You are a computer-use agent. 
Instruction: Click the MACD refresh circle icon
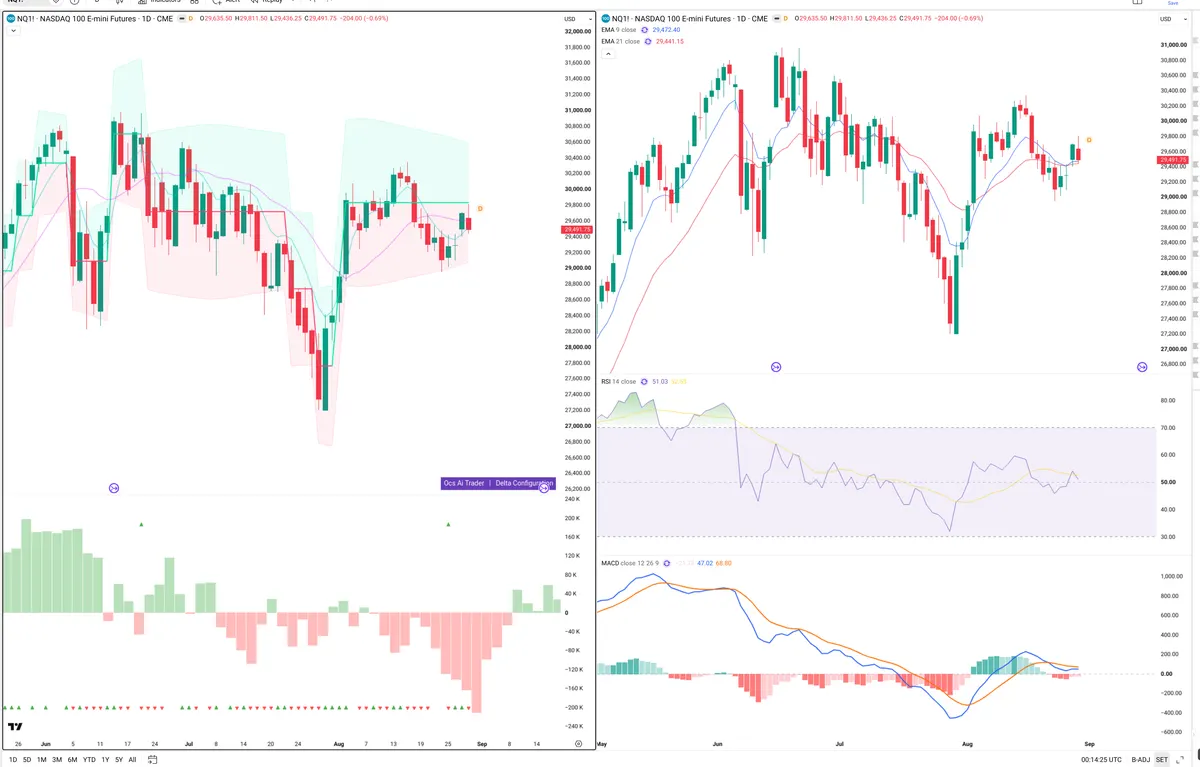(667, 563)
